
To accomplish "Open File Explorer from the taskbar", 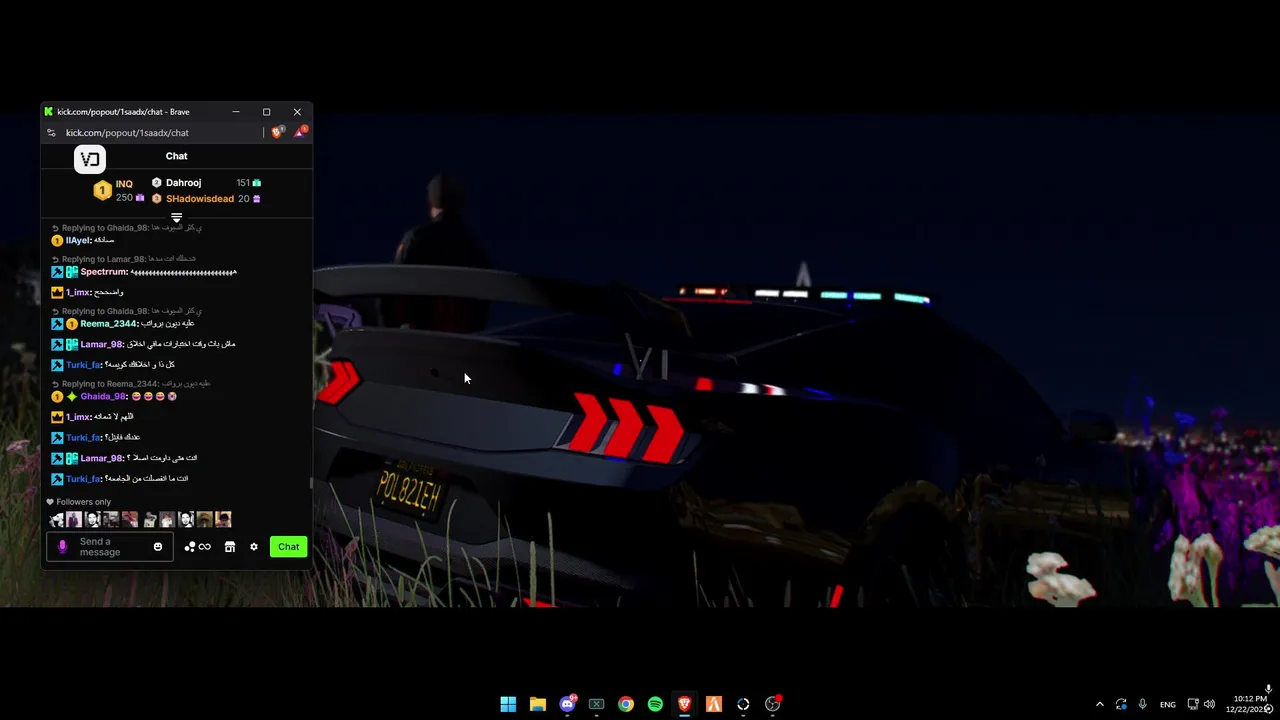I will tap(537, 704).
